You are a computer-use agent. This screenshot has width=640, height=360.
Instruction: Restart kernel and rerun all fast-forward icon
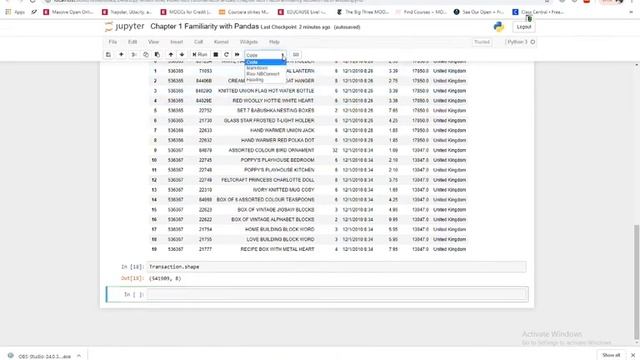tap(237, 55)
